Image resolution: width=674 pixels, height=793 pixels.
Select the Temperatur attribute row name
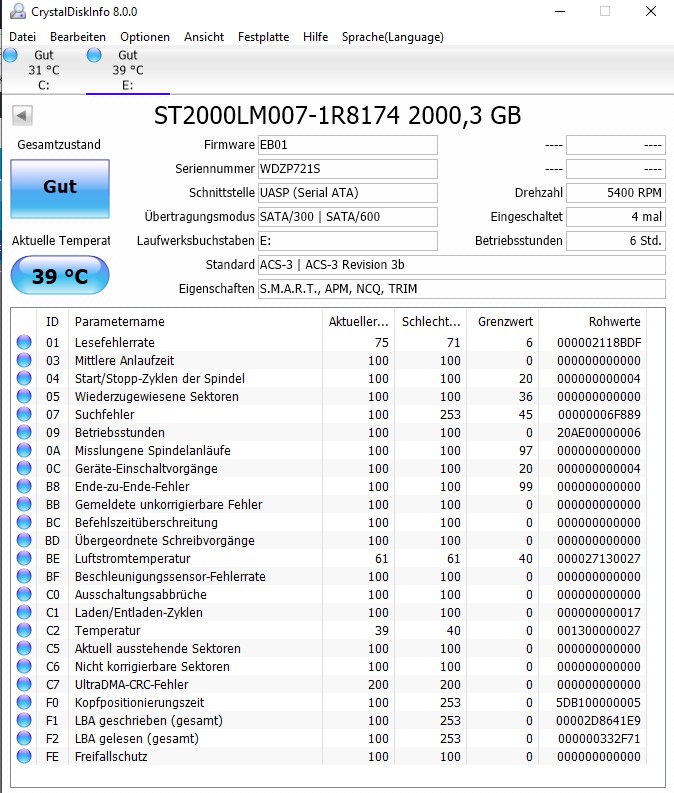(x=107, y=630)
